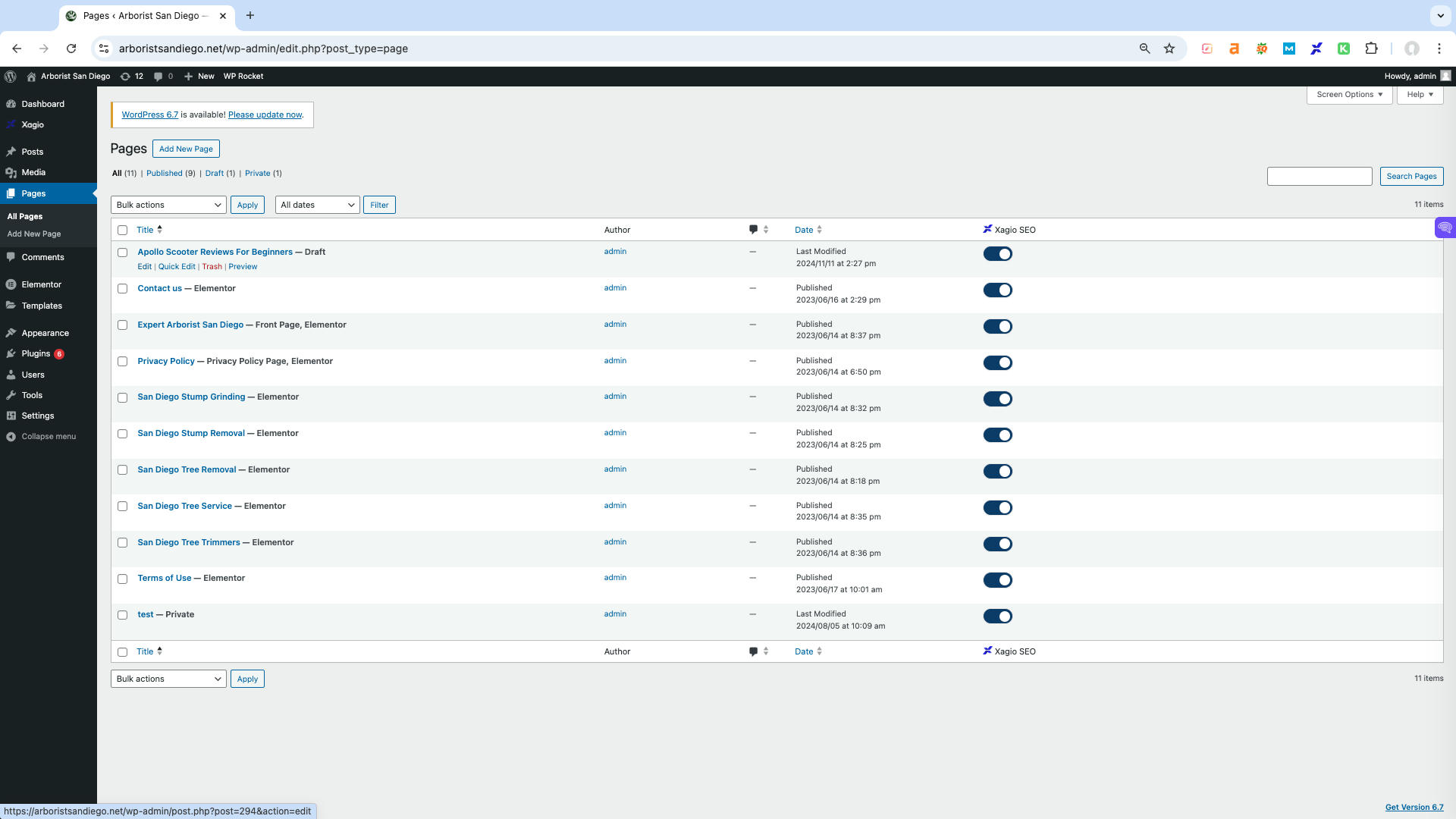Show only Published pages filter

(165, 174)
